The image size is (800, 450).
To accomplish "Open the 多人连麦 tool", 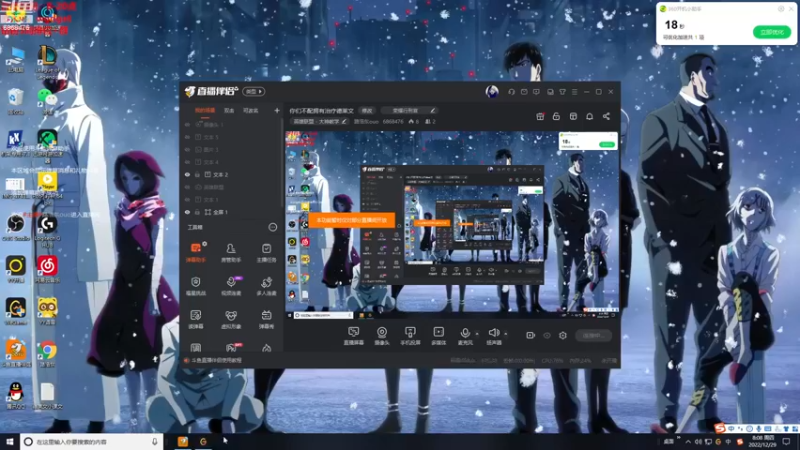I will [x=266, y=286].
